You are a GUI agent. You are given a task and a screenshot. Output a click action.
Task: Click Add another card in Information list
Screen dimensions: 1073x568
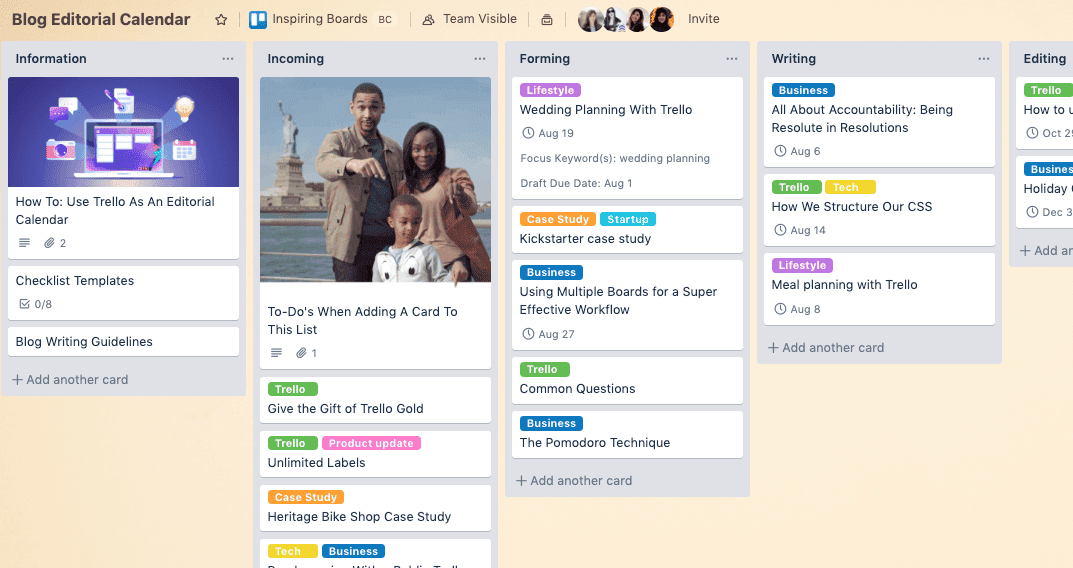coord(70,380)
